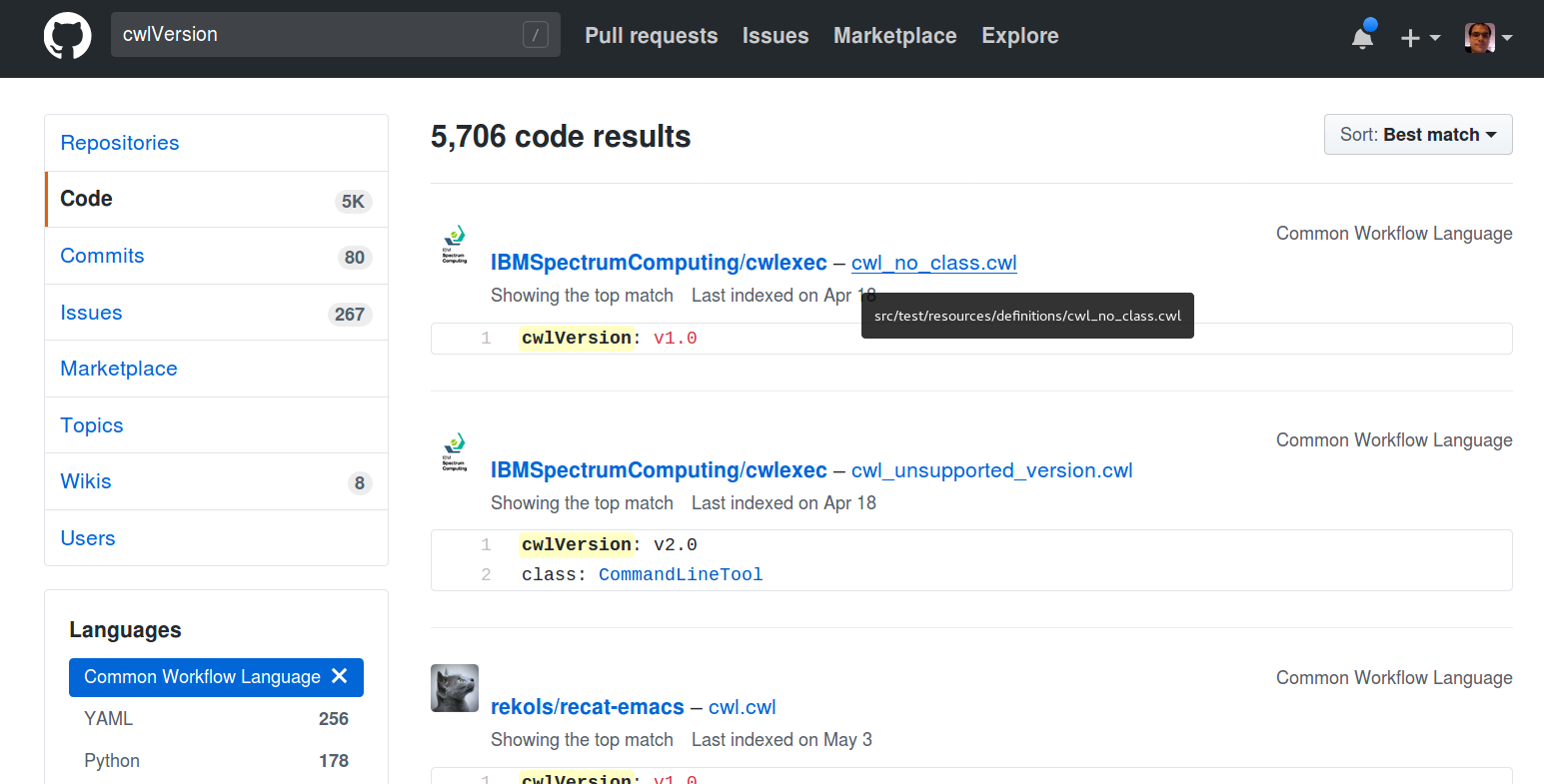Screen dimensions: 1544x784
Task: Click the CommandLineTool code token
Action: click(681, 574)
